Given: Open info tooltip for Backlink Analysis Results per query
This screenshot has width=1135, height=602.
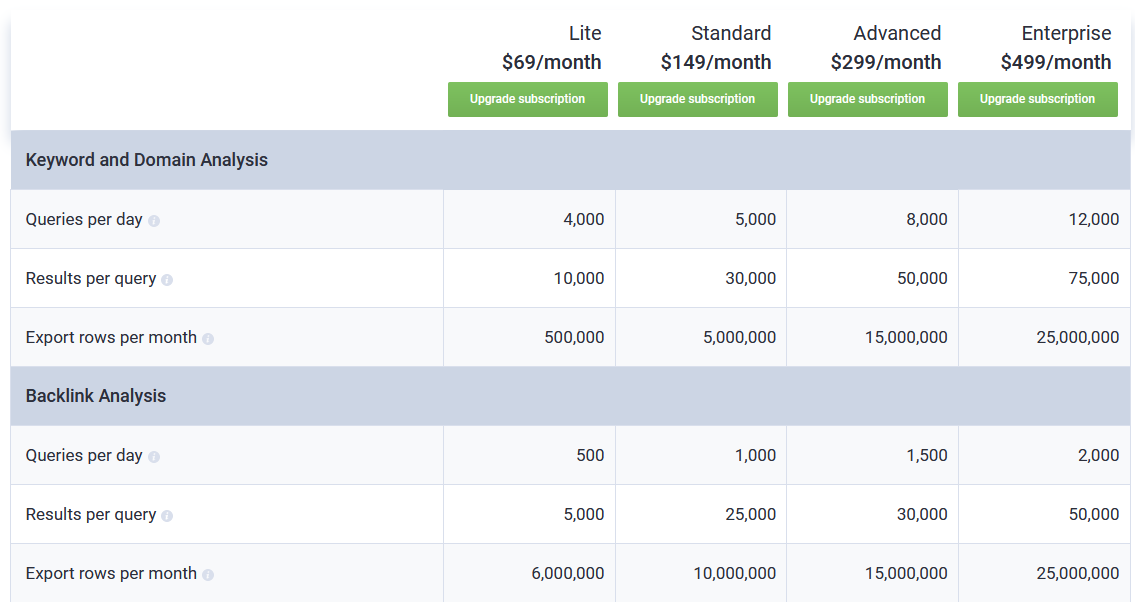Looking at the screenshot, I should pyautogui.click(x=167, y=516).
